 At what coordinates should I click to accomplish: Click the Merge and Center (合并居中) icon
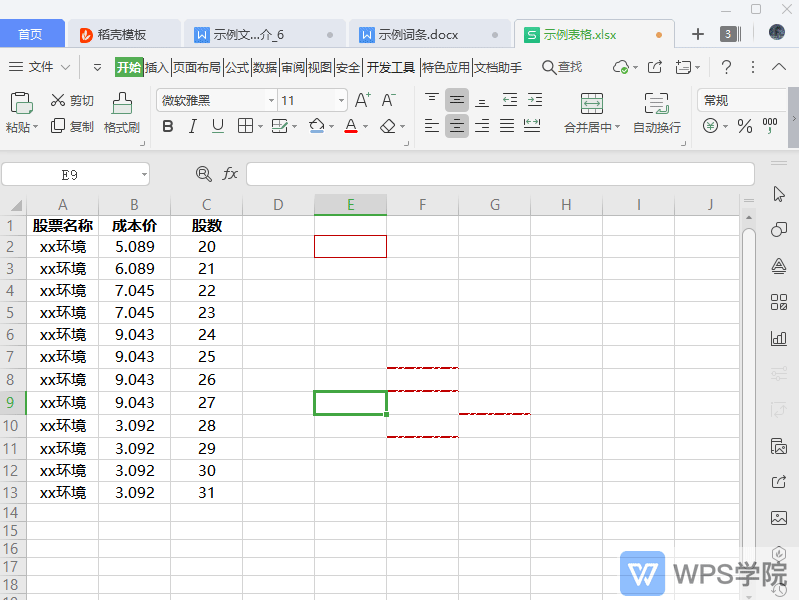592,103
